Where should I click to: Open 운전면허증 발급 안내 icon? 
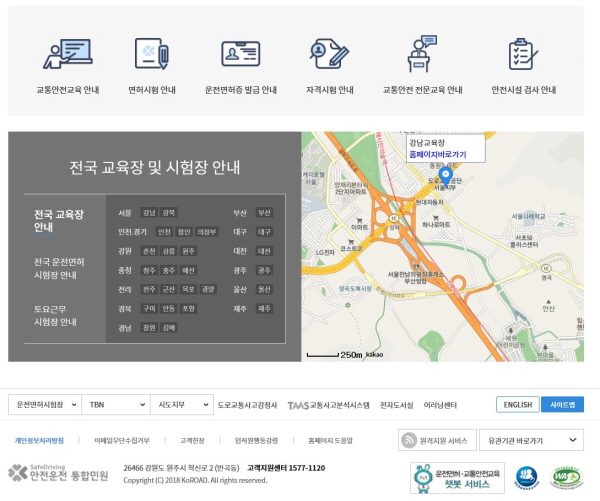(240, 53)
